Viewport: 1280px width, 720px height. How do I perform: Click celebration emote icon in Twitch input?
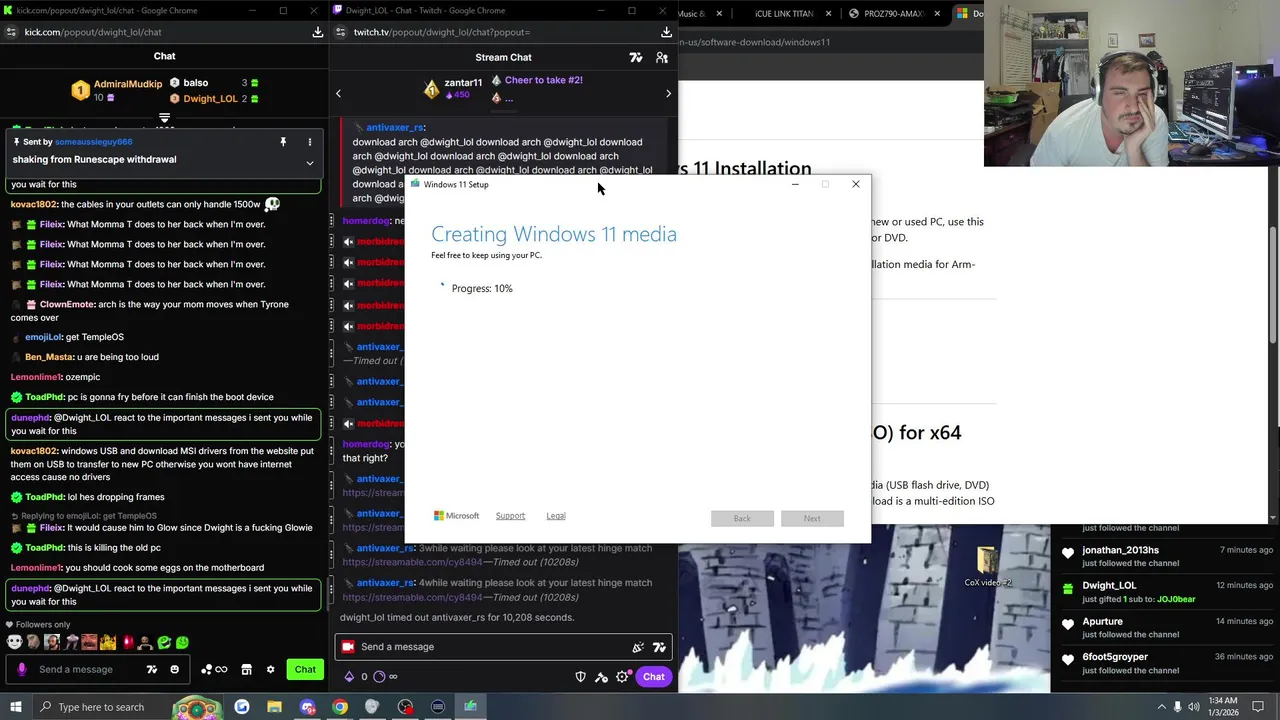(x=638, y=647)
